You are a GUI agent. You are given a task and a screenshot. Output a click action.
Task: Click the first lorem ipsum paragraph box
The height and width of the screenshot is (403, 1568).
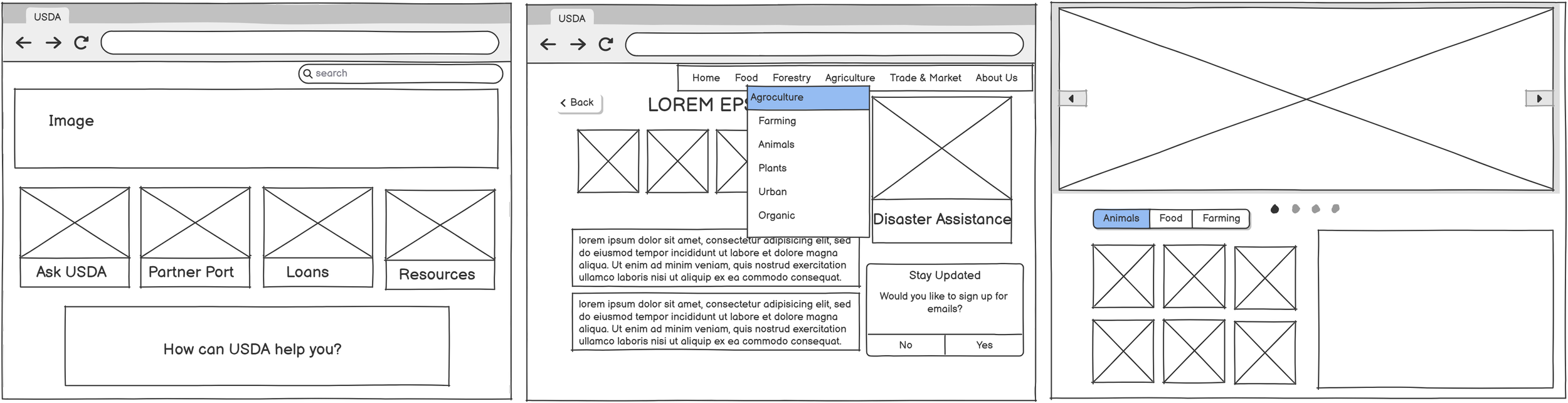716,259
